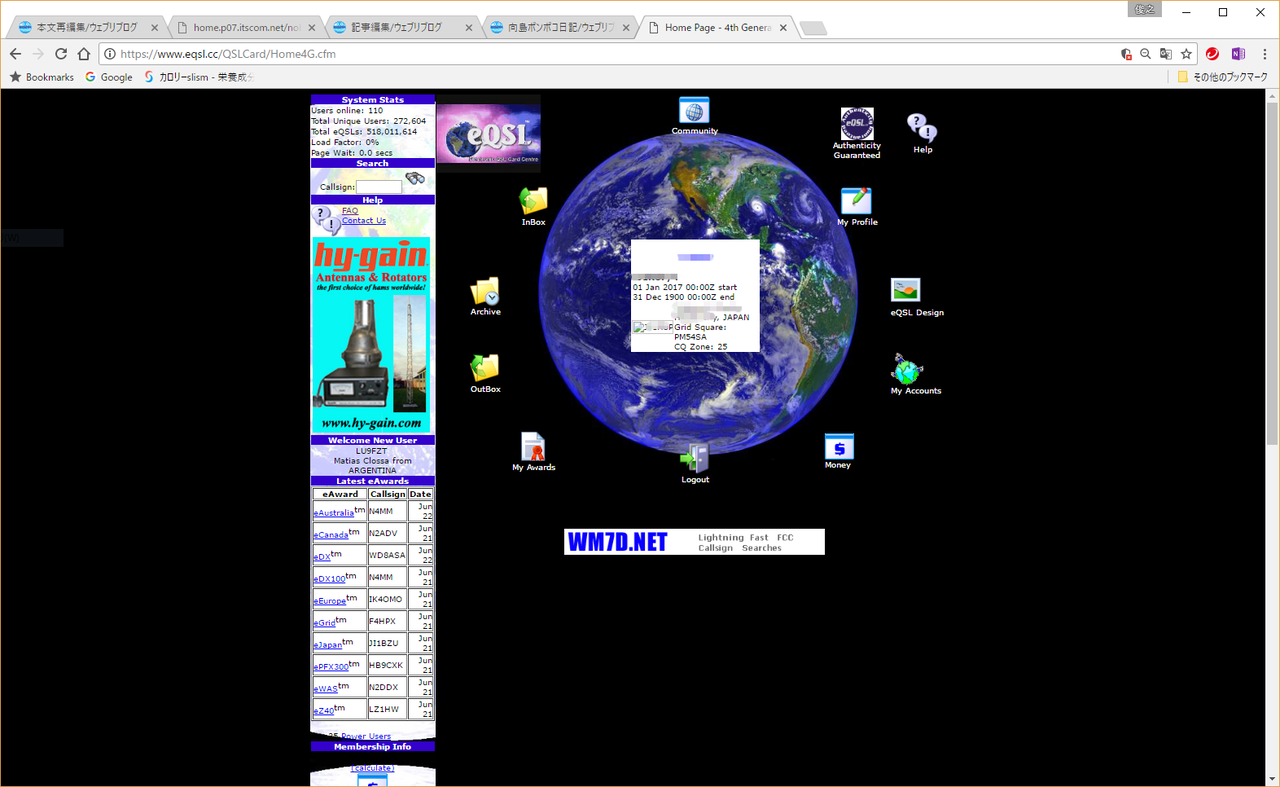Click the browser vertical scrollbar

(1272, 272)
